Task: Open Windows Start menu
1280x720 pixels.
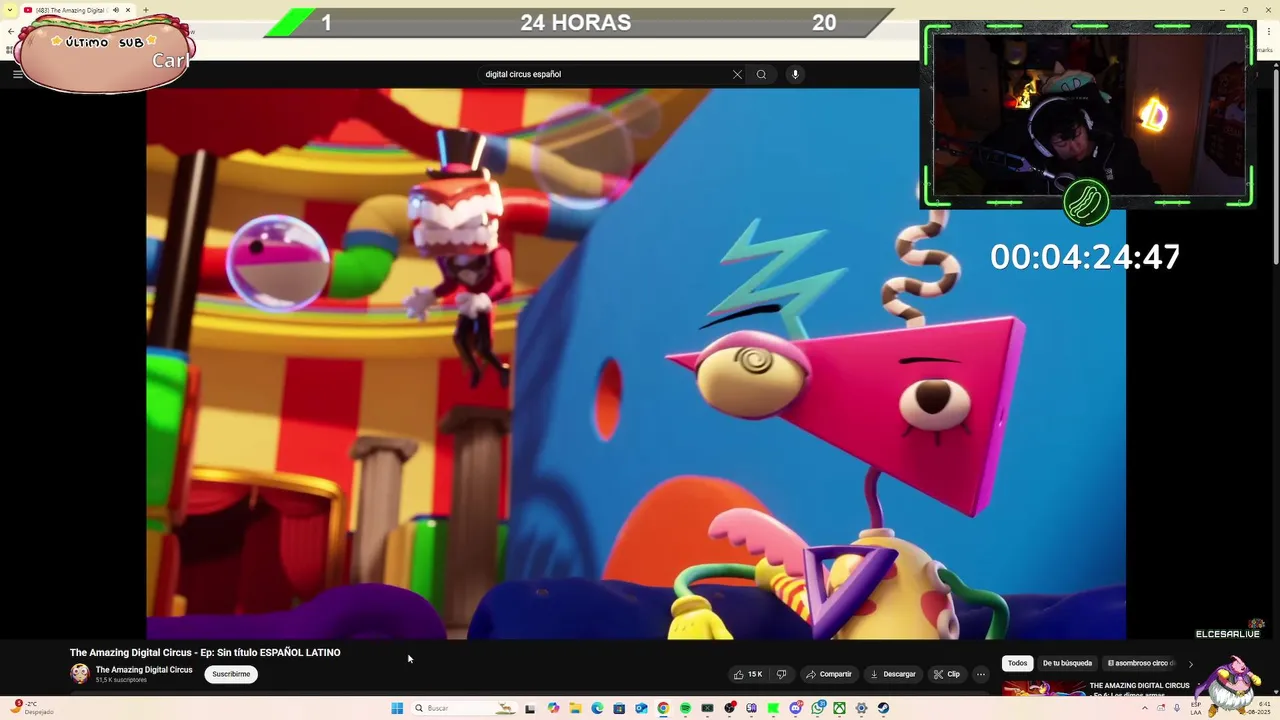Action: pyautogui.click(x=397, y=708)
